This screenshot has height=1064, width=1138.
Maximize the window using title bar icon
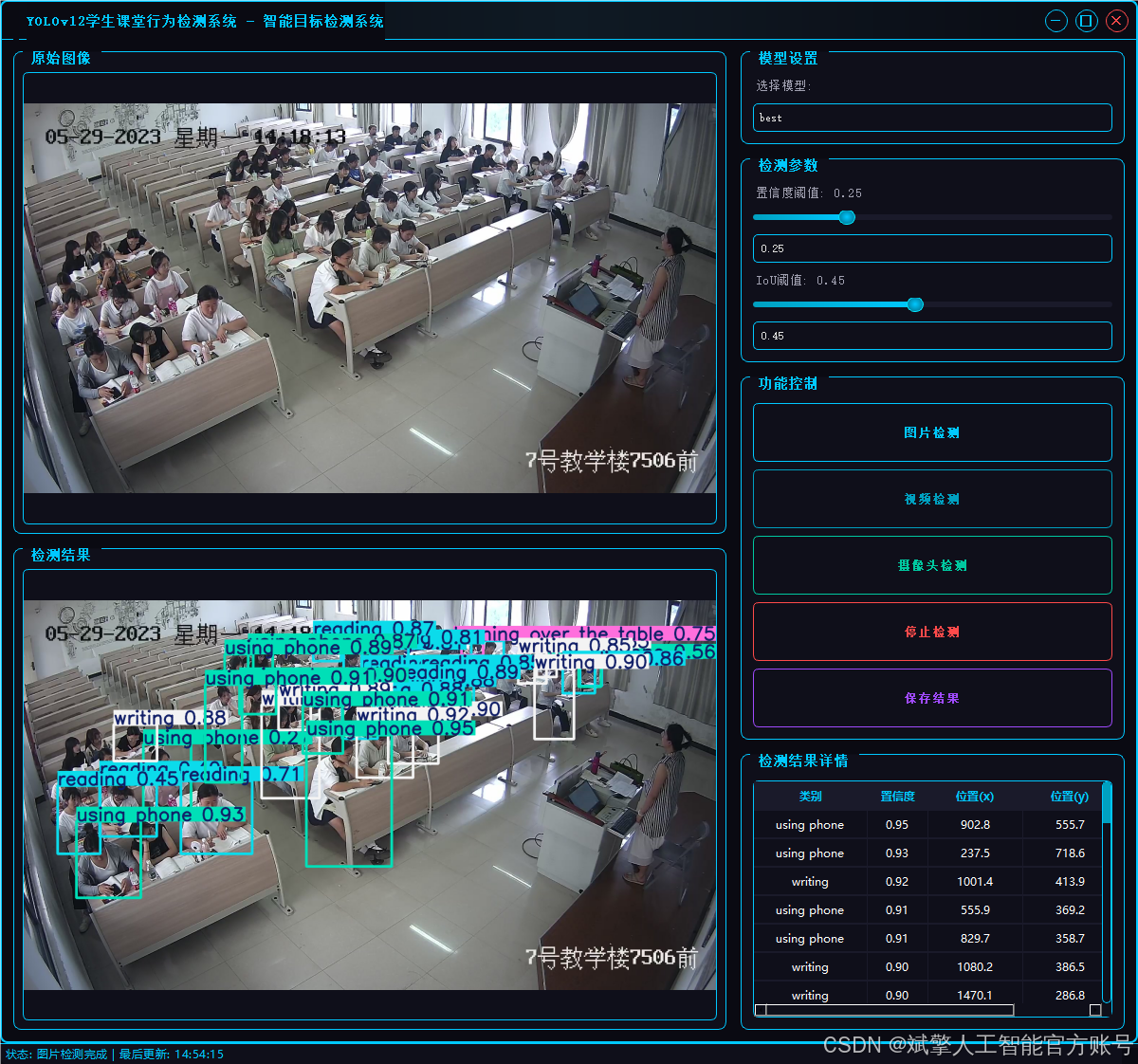[1086, 21]
